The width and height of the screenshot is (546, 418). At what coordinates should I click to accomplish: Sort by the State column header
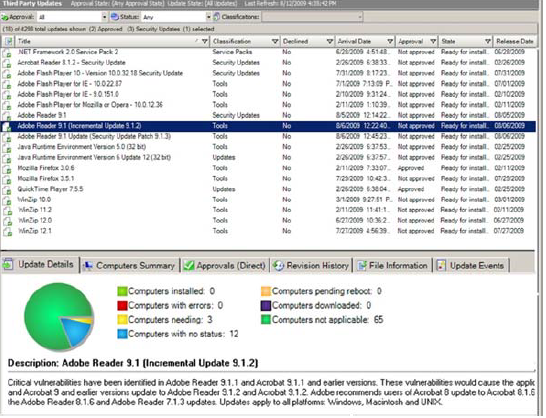[x=448, y=41]
